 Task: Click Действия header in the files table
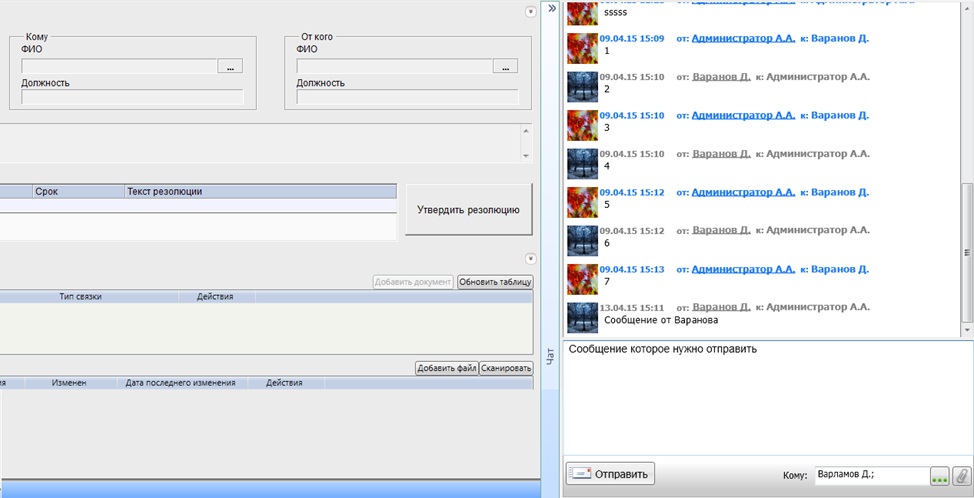click(x=284, y=383)
